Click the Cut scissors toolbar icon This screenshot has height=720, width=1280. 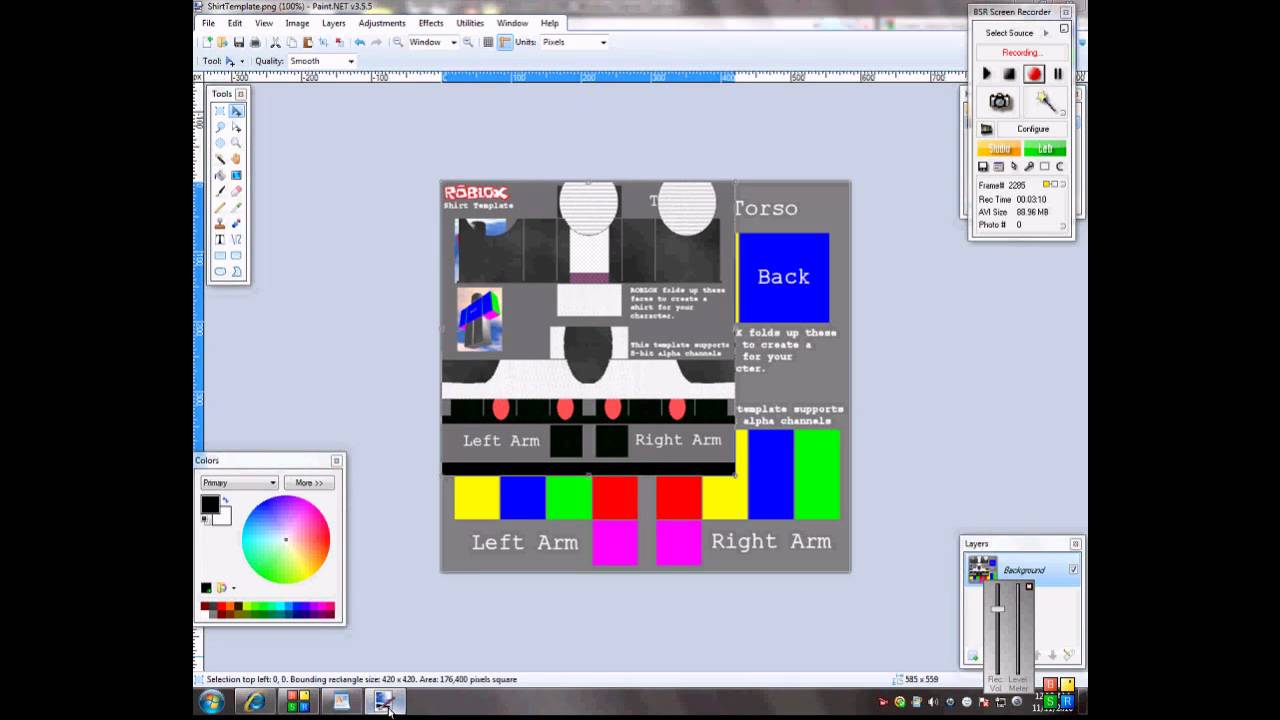tap(275, 42)
